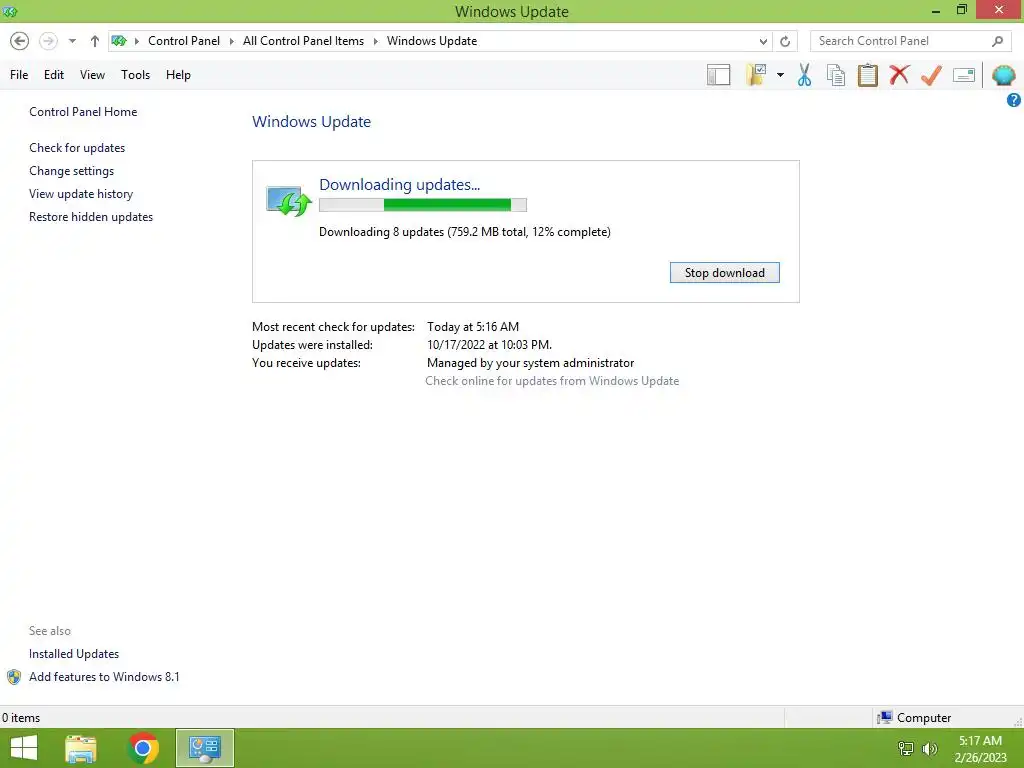Click the green download progress bar
The width and height of the screenshot is (1024, 768).
click(423, 205)
